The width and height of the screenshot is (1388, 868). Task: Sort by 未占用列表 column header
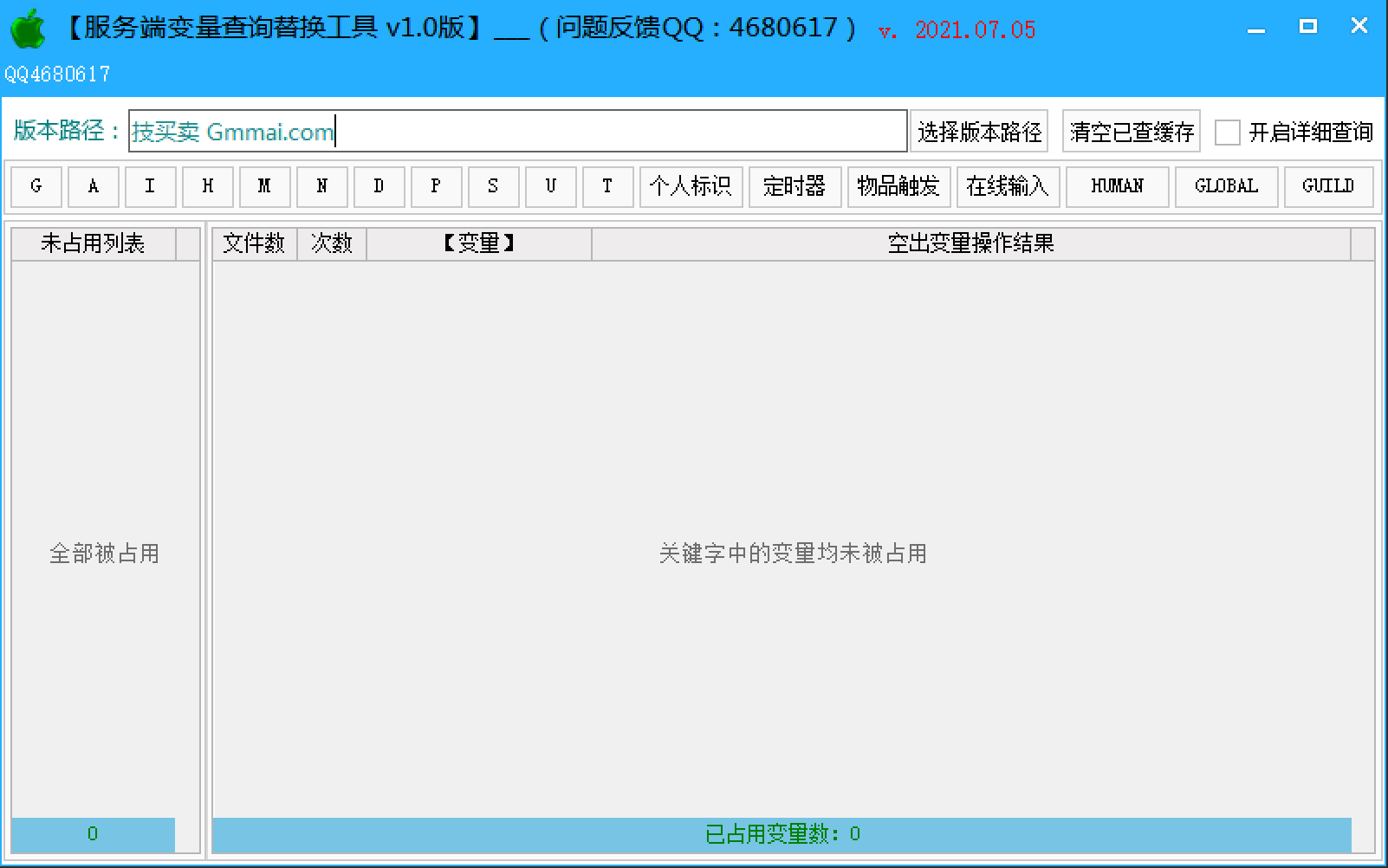(94, 243)
